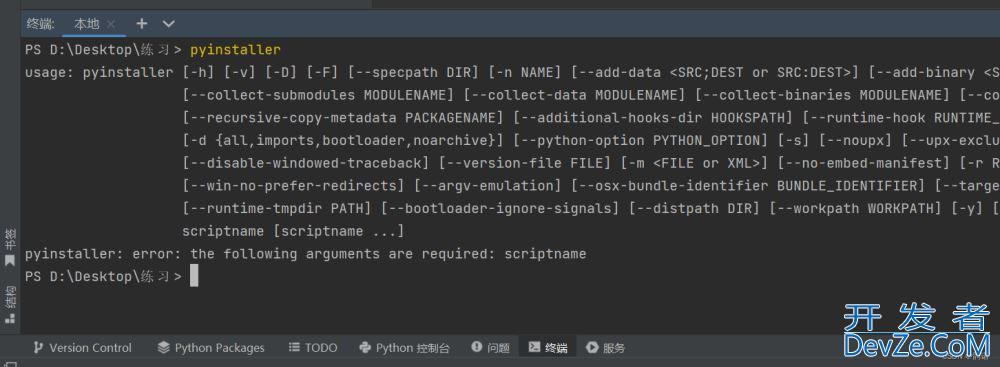Image resolution: width=1000 pixels, height=367 pixels.
Task: Open a new terminal session with plus icon
Action: (142, 24)
